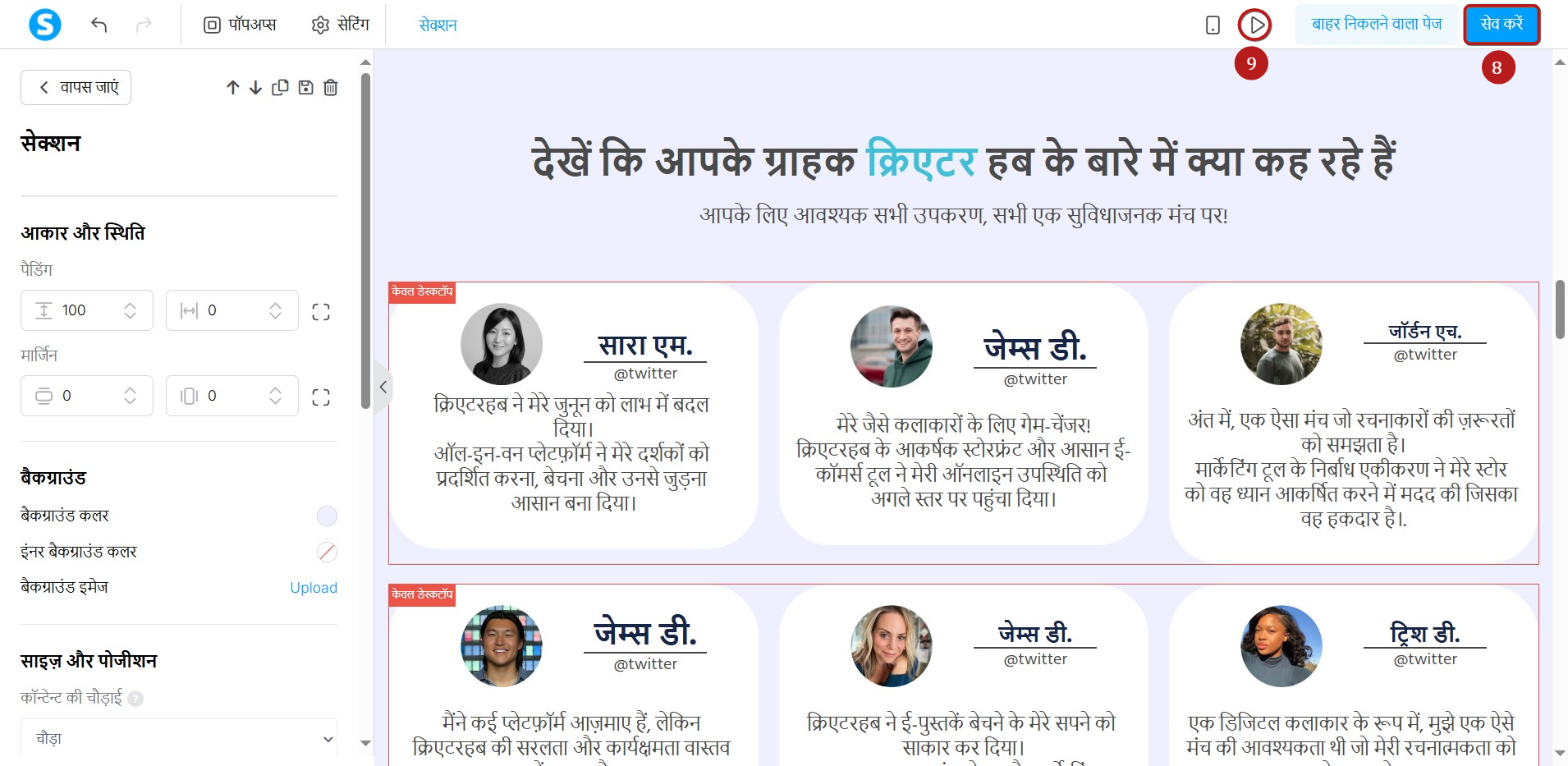This screenshot has width=1568, height=766.
Task: Click vertical padding field with 100
Action: [x=87, y=310]
